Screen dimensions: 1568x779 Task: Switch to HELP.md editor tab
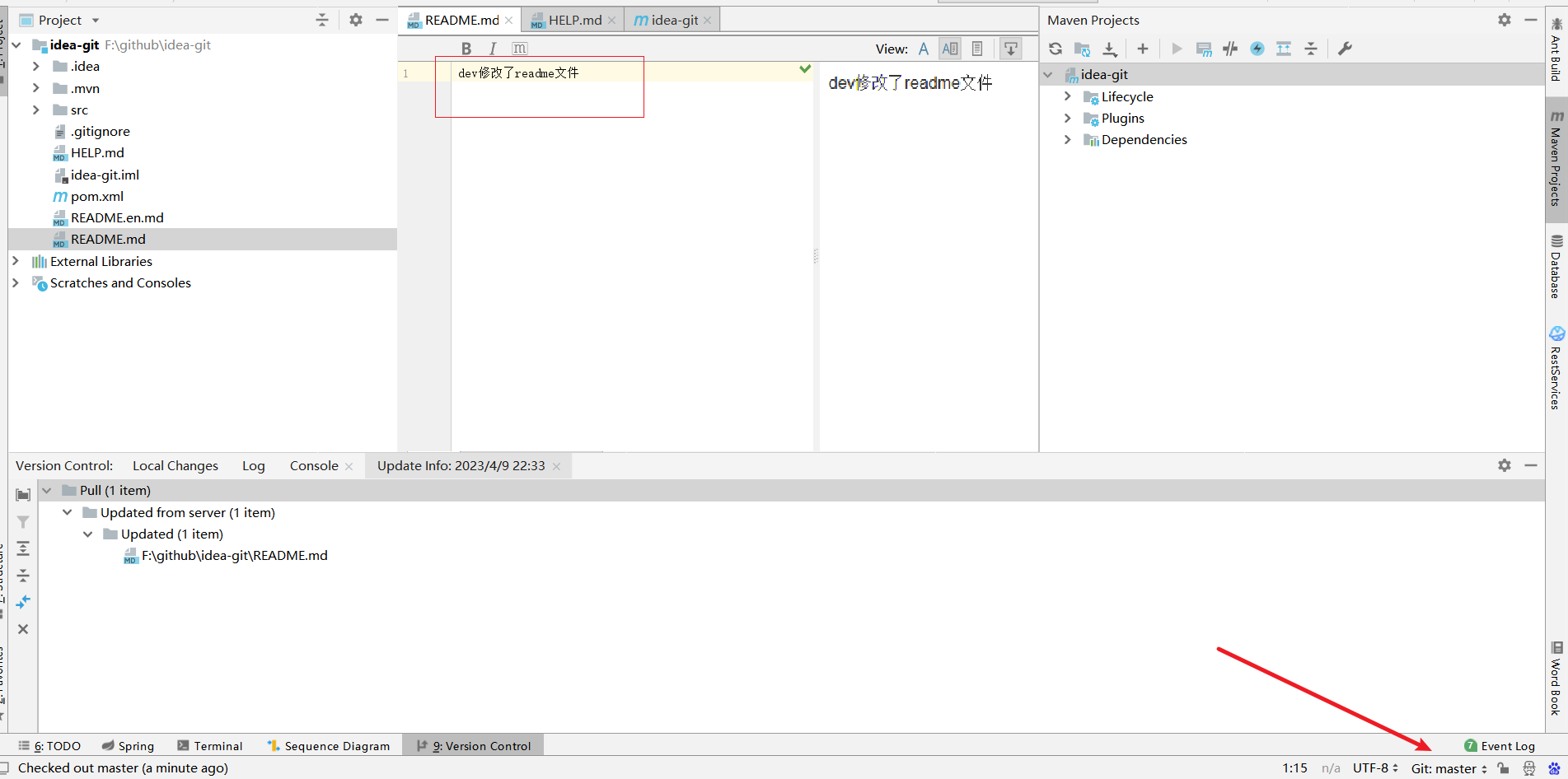(574, 20)
